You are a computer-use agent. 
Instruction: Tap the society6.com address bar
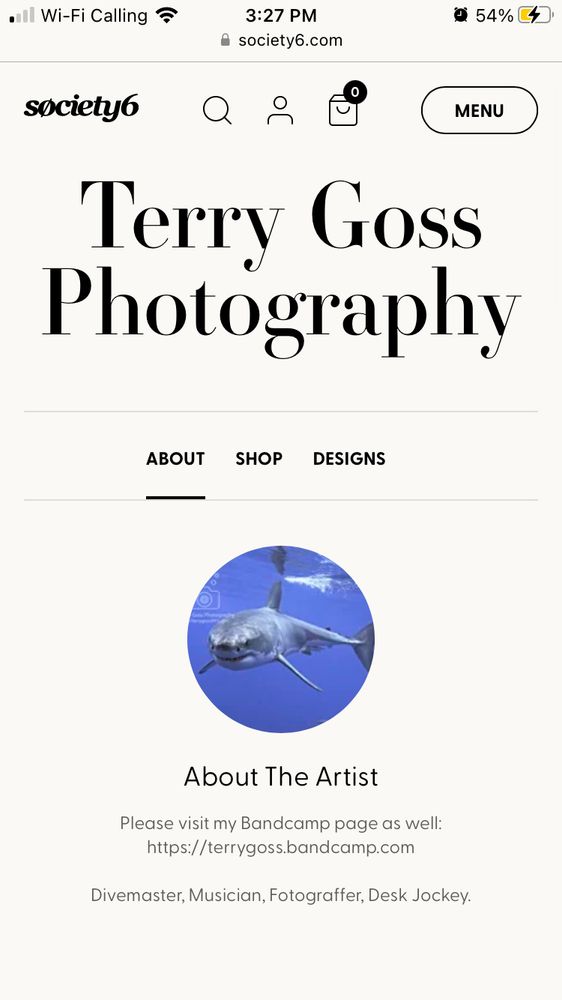pos(281,40)
